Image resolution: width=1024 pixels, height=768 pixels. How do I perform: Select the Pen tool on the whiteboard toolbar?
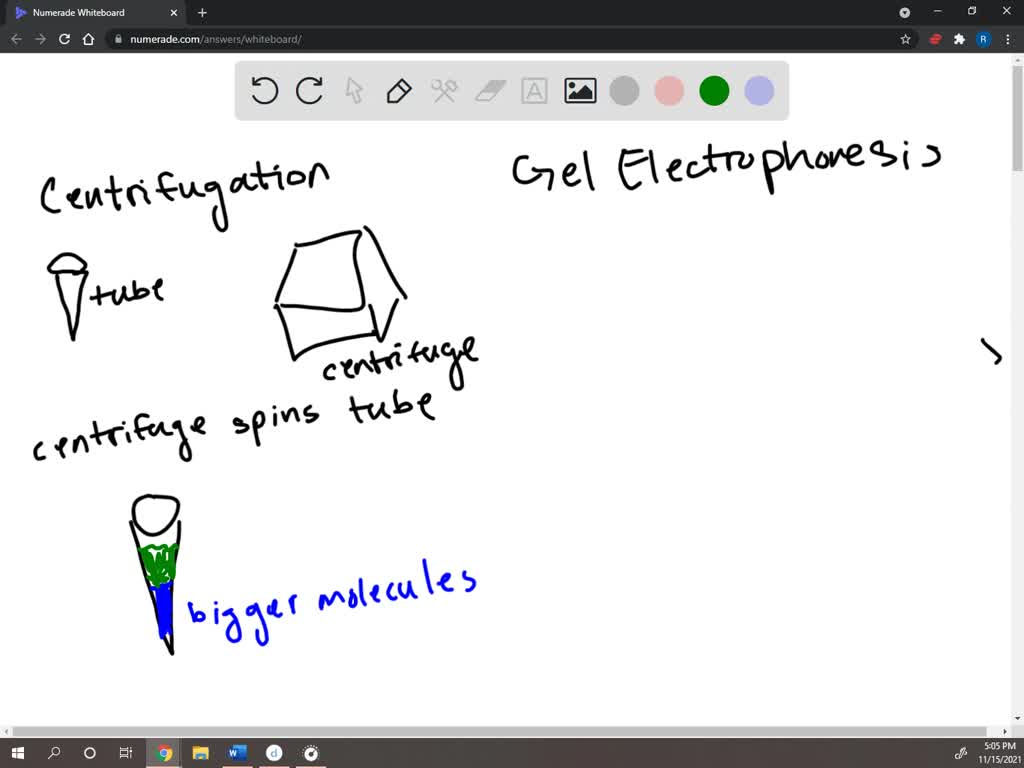[x=398, y=90]
